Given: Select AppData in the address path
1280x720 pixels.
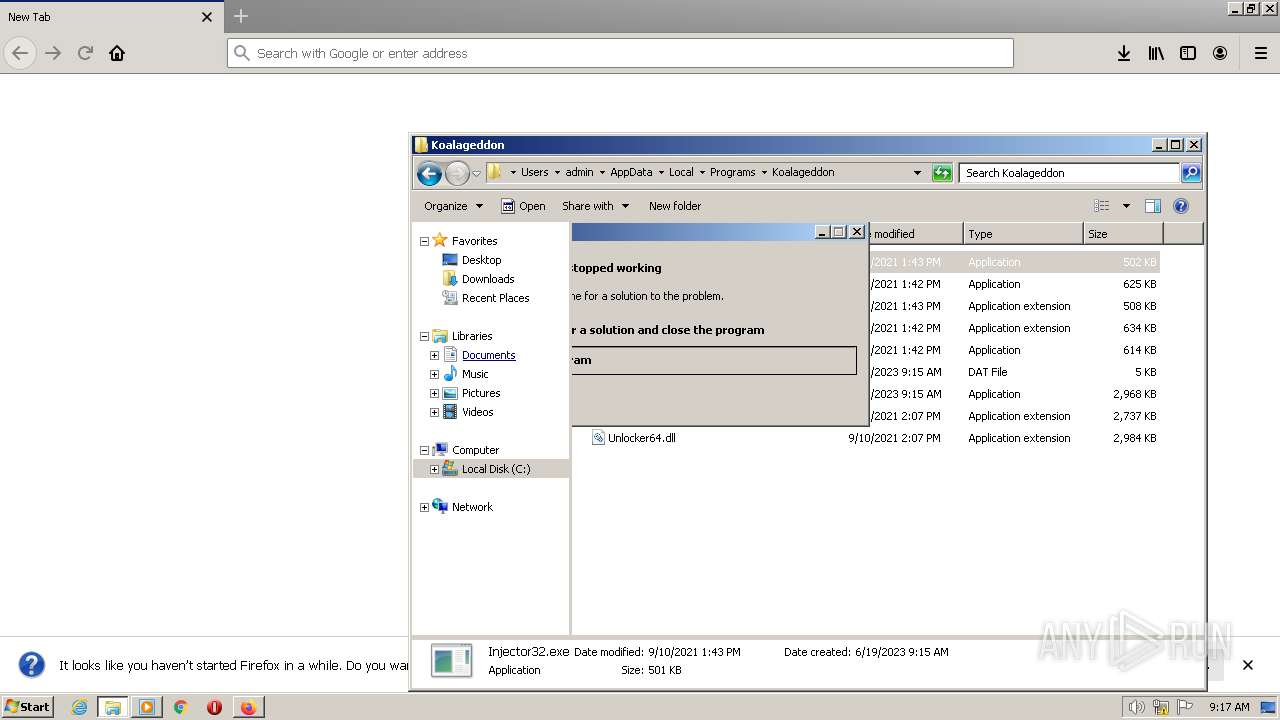Looking at the screenshot, I should pyautogui.click(x=631, y=172).
